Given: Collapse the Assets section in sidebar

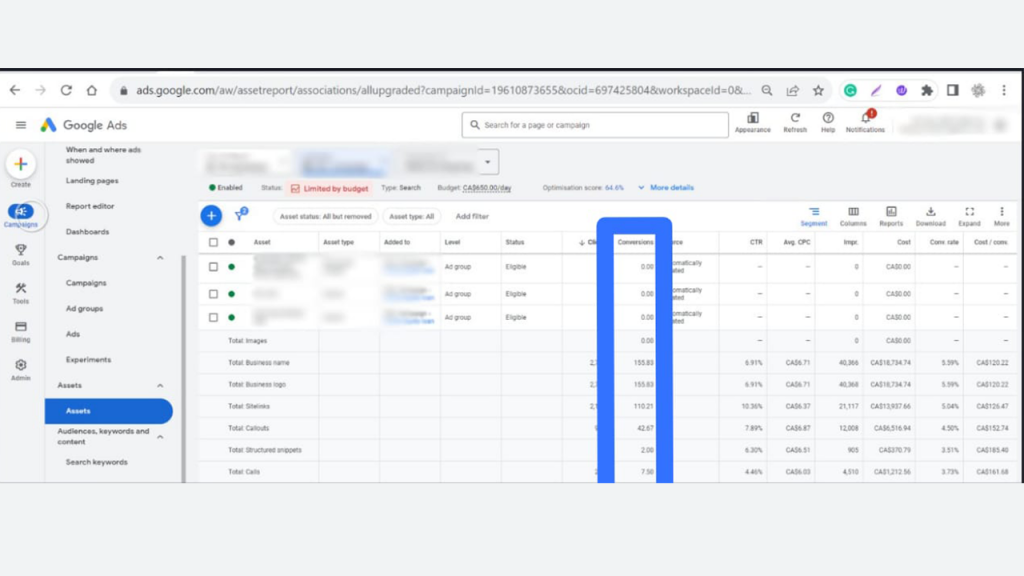Looking at the screenshot, I should pos(160,385).
